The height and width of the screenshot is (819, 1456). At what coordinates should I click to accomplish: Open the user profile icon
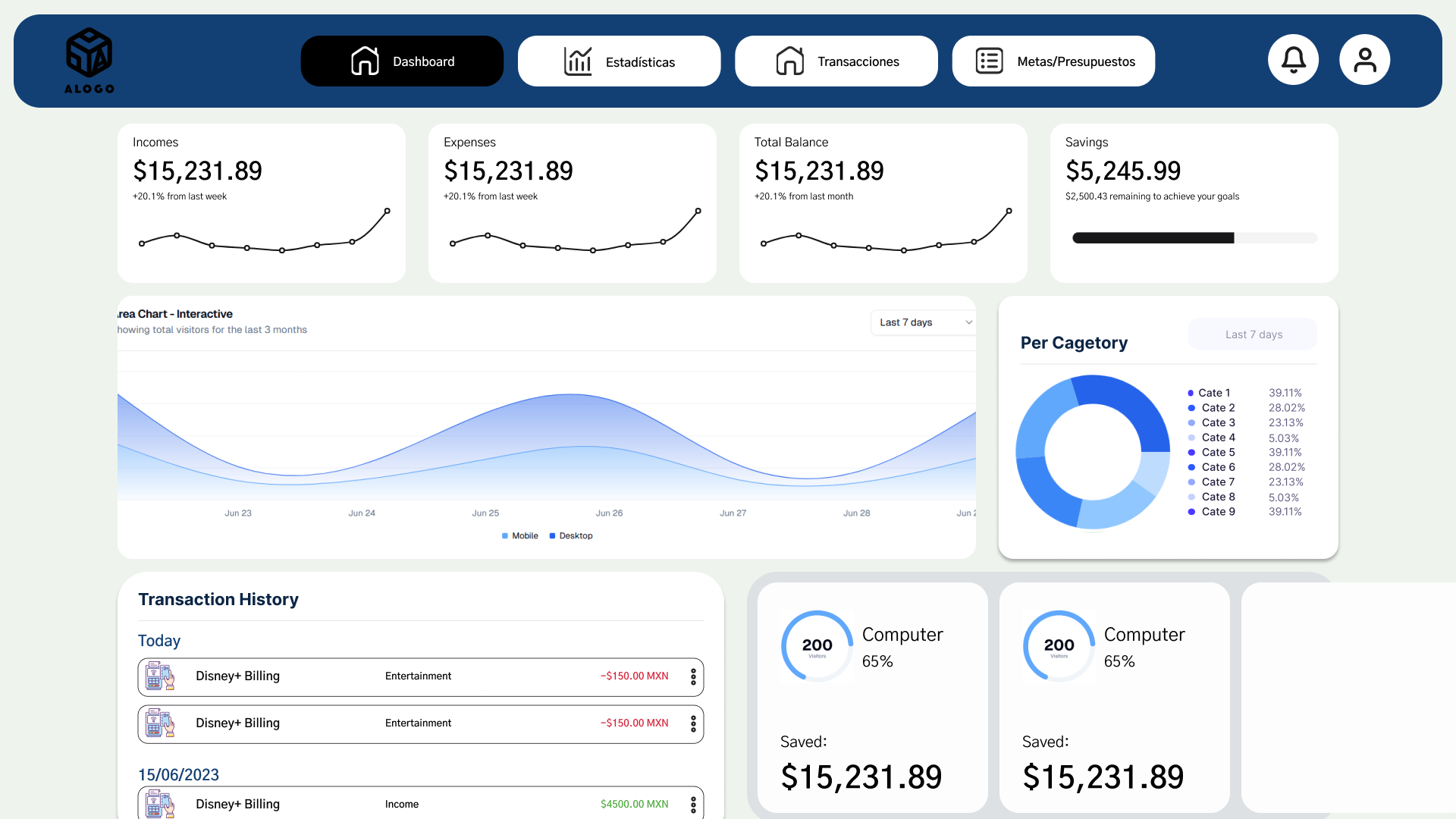coord(1364,59)
